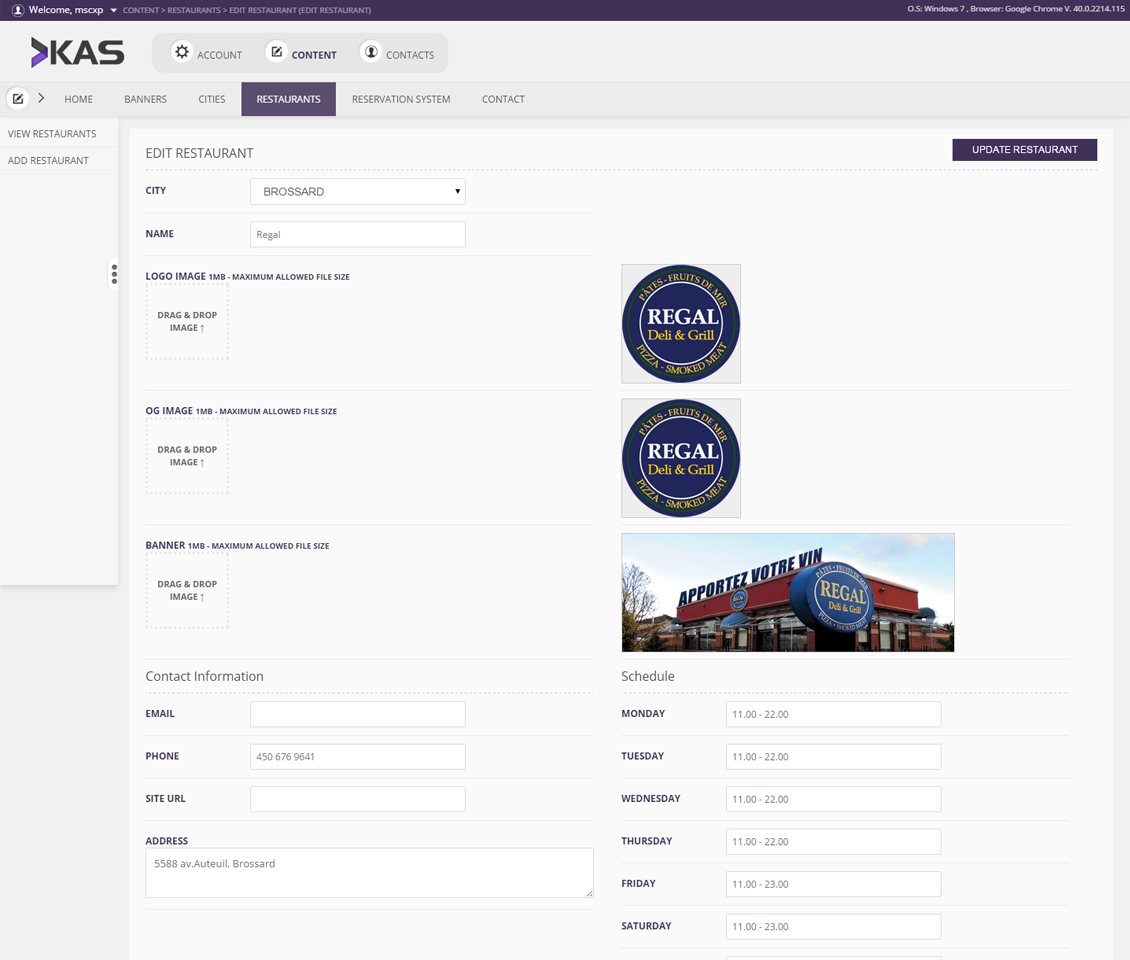Click the Address text area
This screenshot has height=960, width=1130.
(369, 873)
